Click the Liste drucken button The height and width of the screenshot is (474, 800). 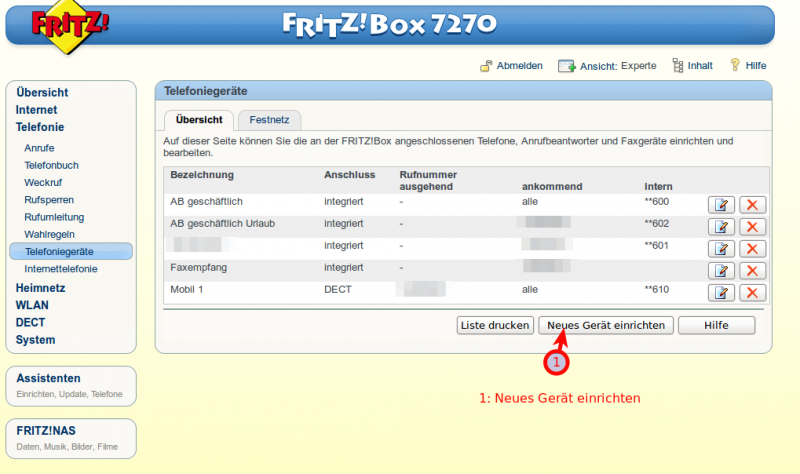(x=495, y=326)
